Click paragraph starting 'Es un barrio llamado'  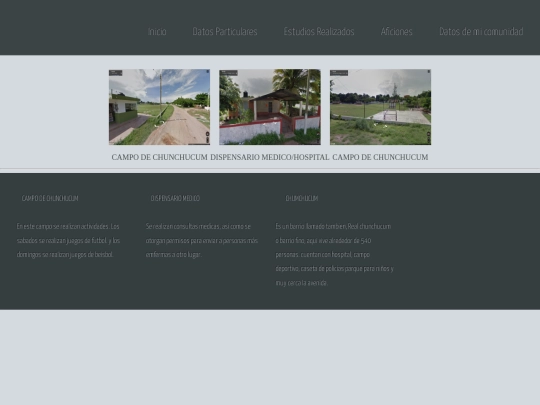point(334,255)
